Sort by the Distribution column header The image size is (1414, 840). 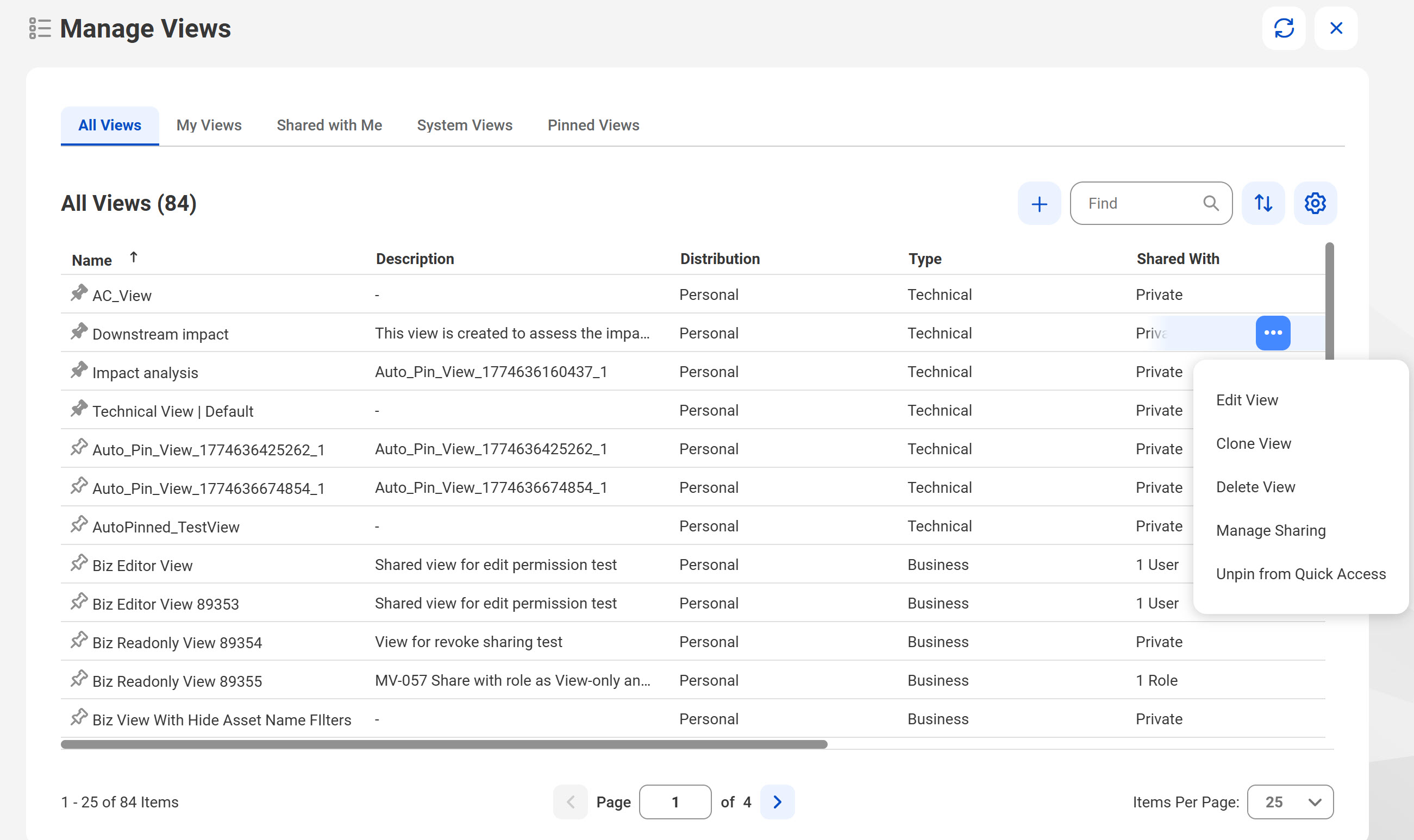[720, 259]
